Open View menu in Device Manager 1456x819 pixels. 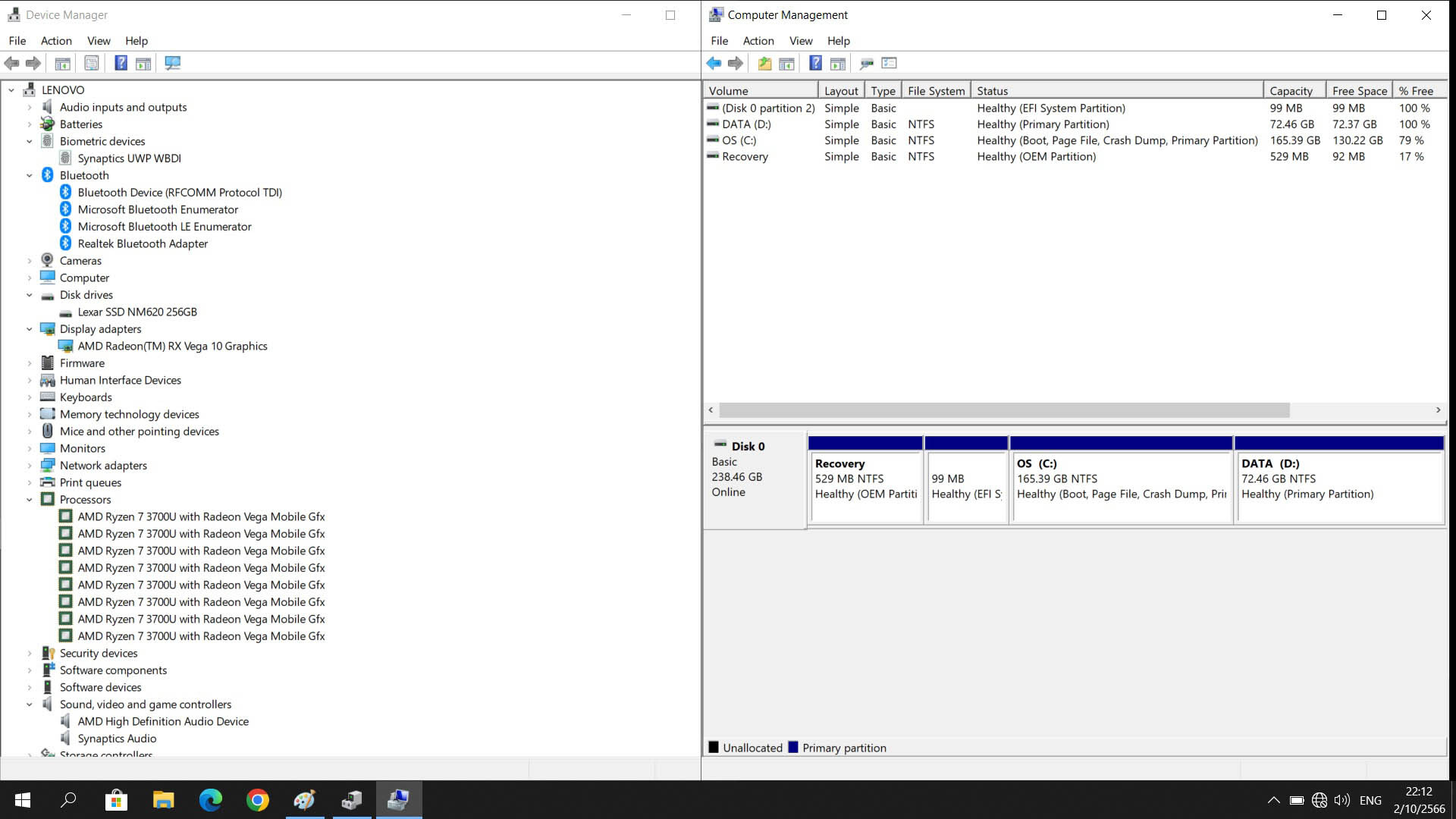coord(99,41)
